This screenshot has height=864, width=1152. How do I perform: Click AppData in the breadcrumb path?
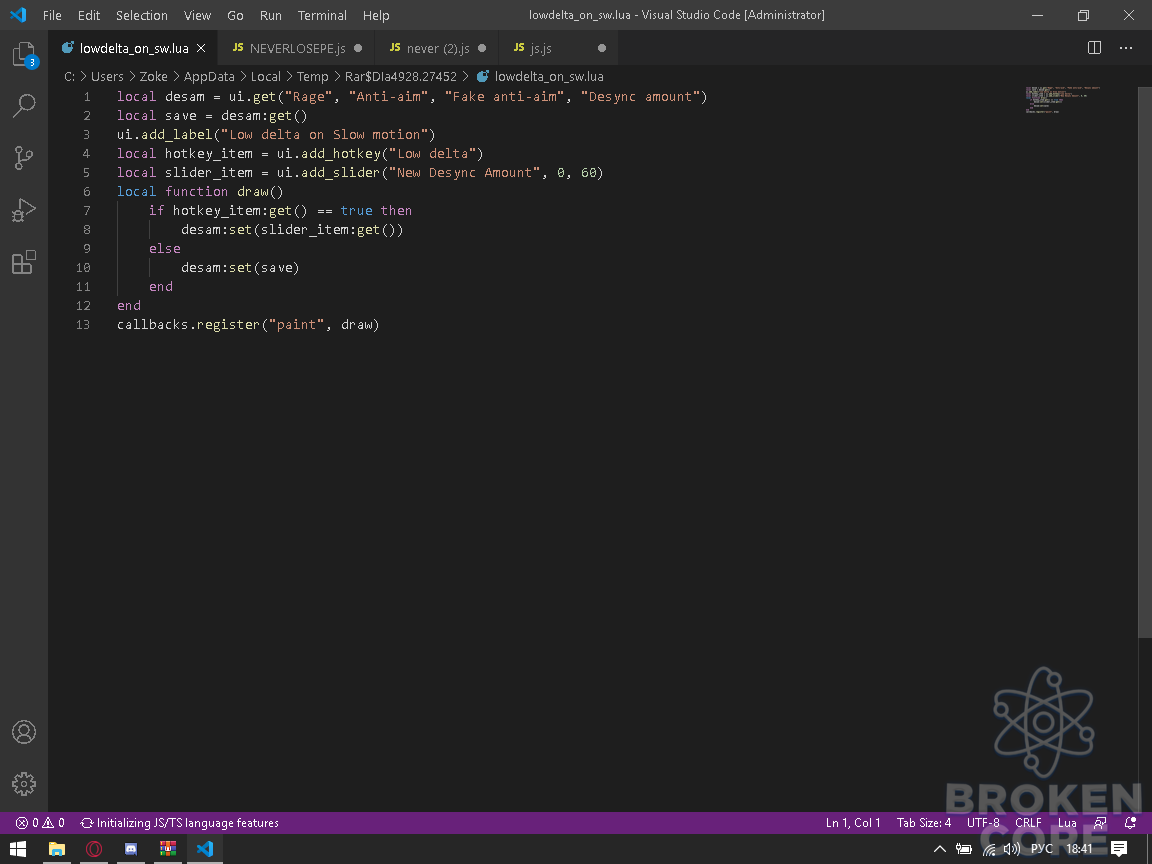pyautogui.click(x=209, y=76)
